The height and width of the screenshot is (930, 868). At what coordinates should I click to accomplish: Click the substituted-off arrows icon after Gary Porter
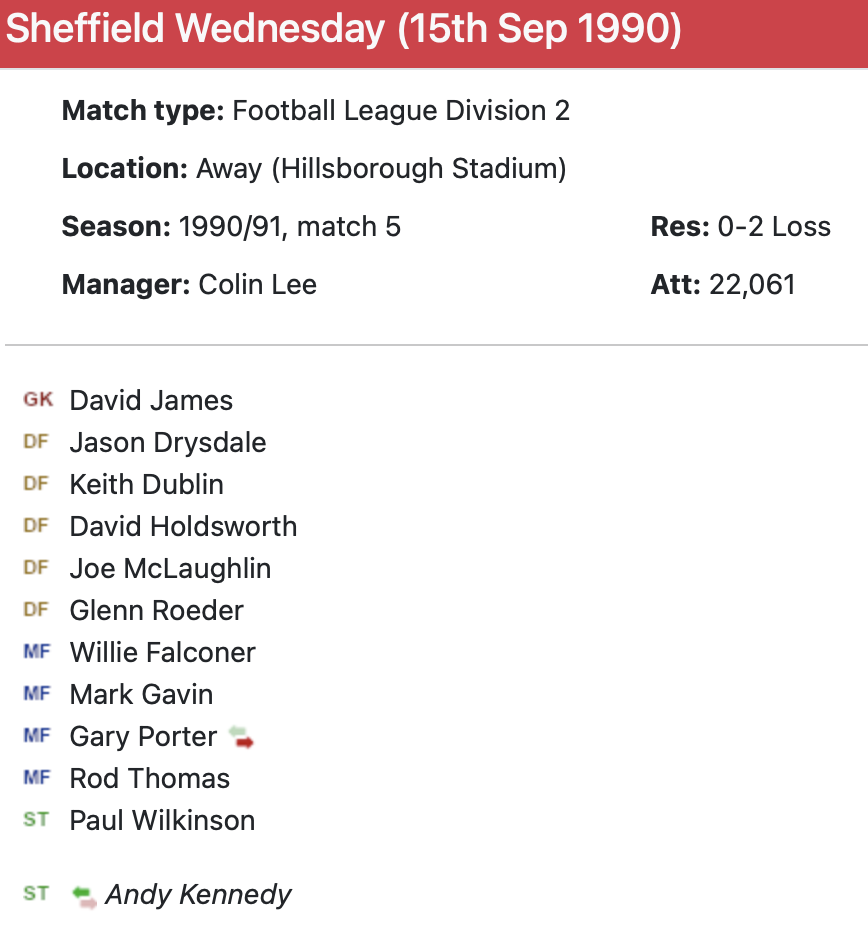click(x=241, y=738)
